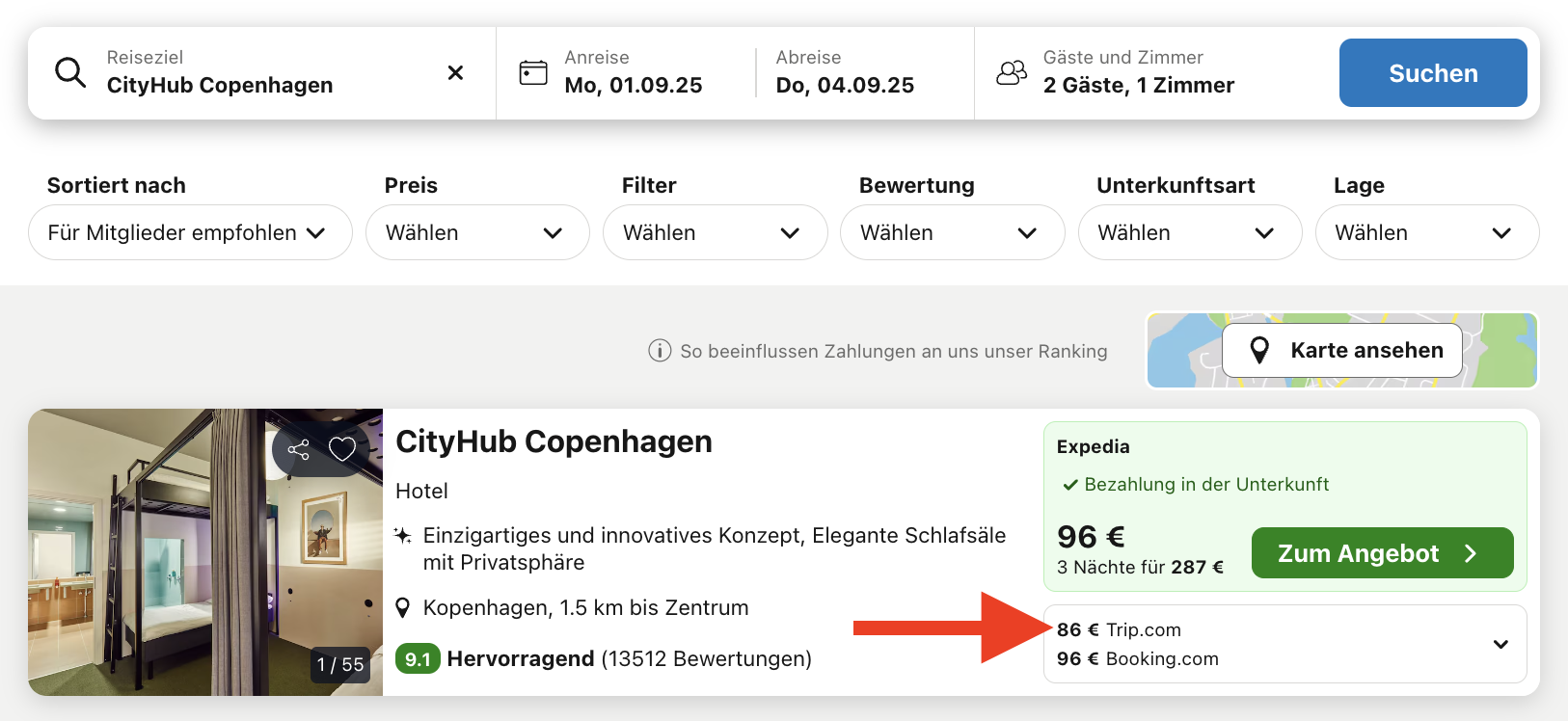Change the Abreise date Do, 04.09.25
Viewport: 1568px width, 721px height.
(x=845, y=85)
